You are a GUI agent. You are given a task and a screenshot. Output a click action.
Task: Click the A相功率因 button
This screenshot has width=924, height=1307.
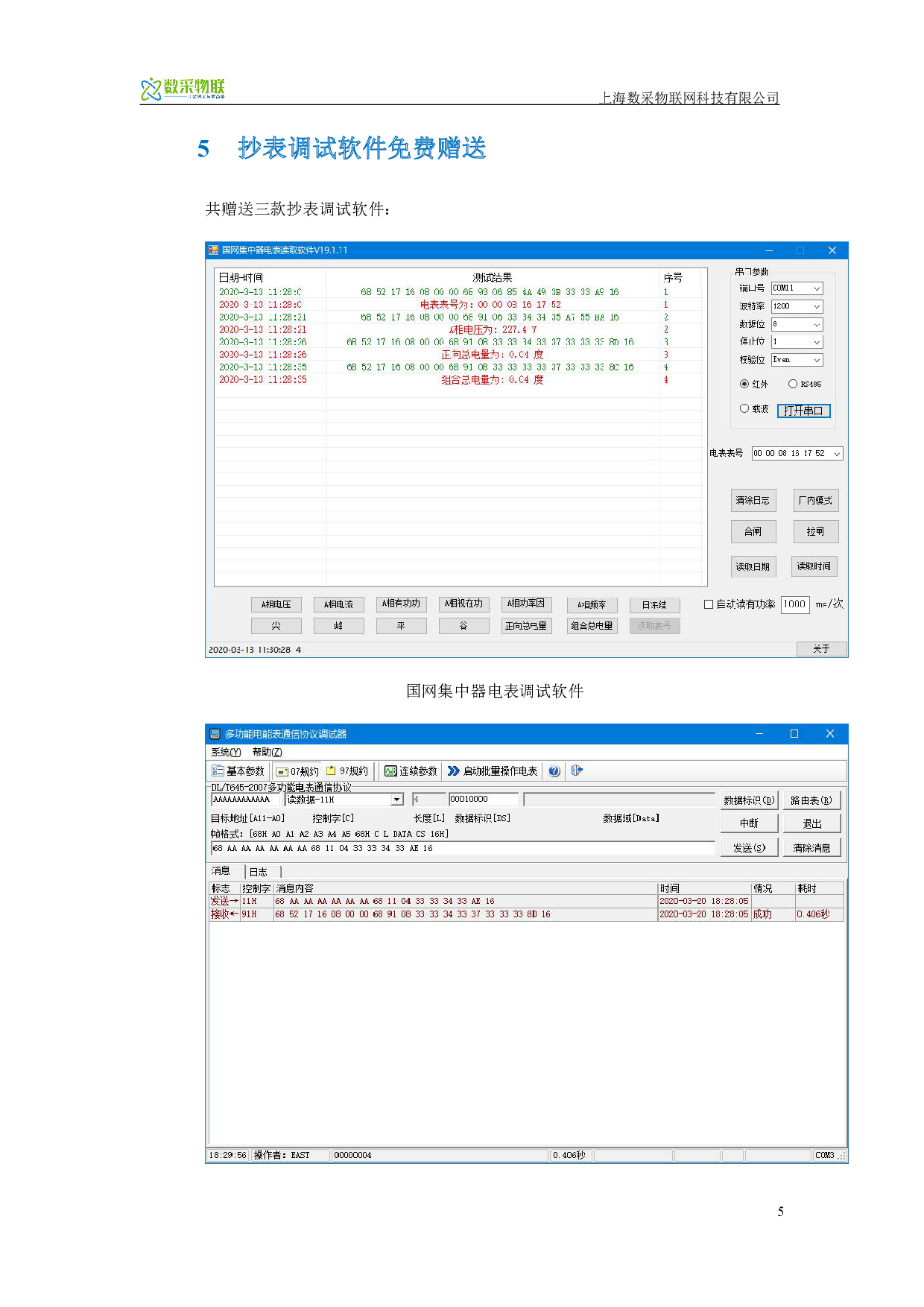click(x=526, y=604)
